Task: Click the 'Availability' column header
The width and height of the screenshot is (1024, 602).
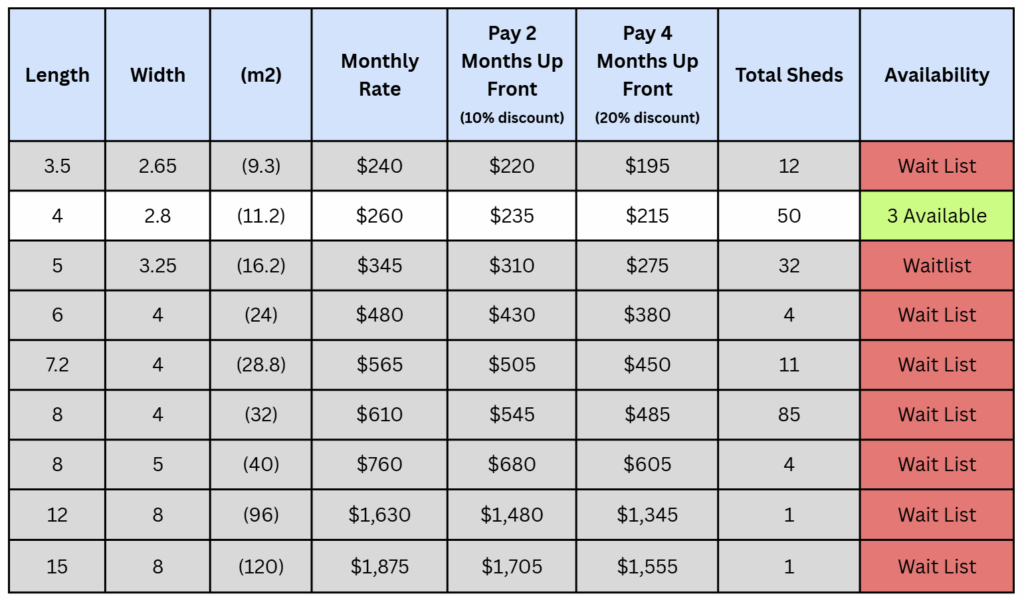Action: pyautogui.click(x=936, y=75)
